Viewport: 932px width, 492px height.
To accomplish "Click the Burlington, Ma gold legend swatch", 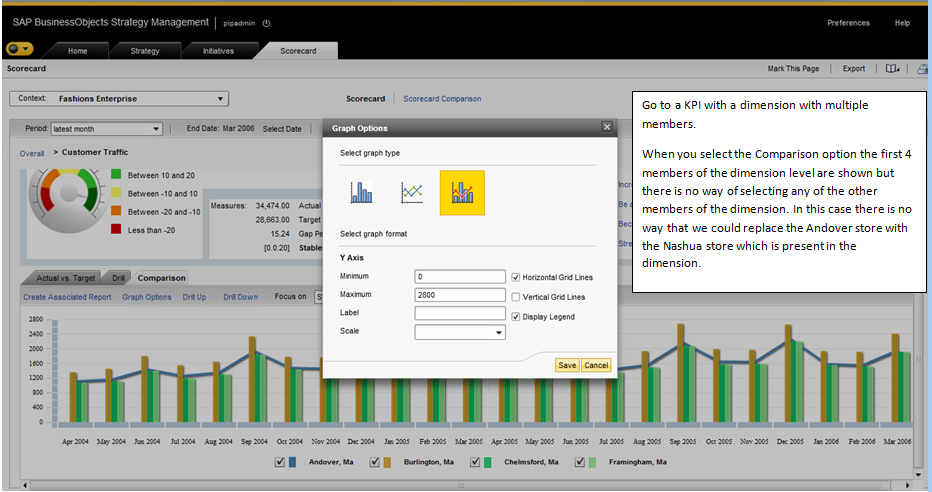I will (x=387, y=462).
